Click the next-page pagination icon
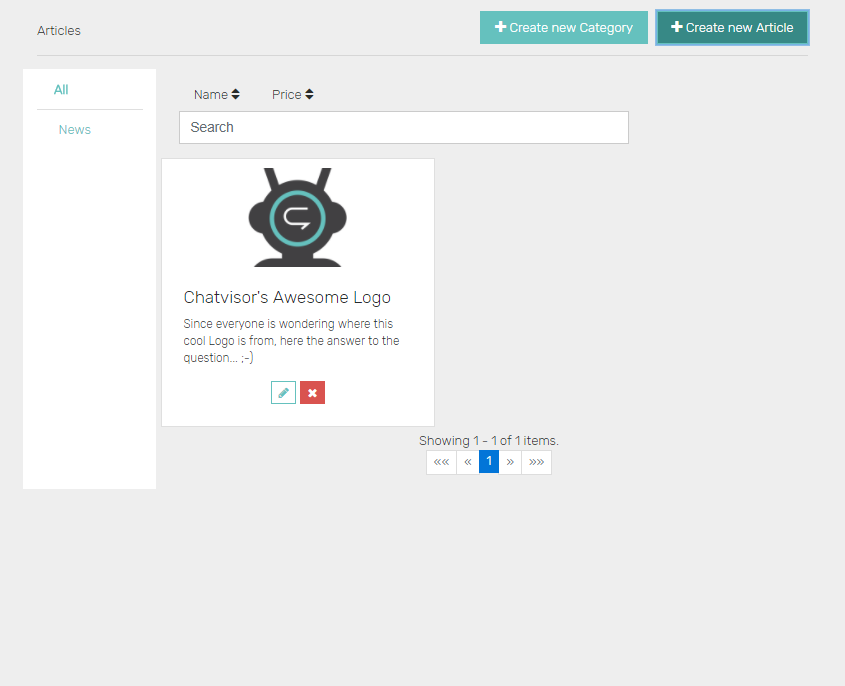Viewport: 845px width, 686px height. pos(511,461)
